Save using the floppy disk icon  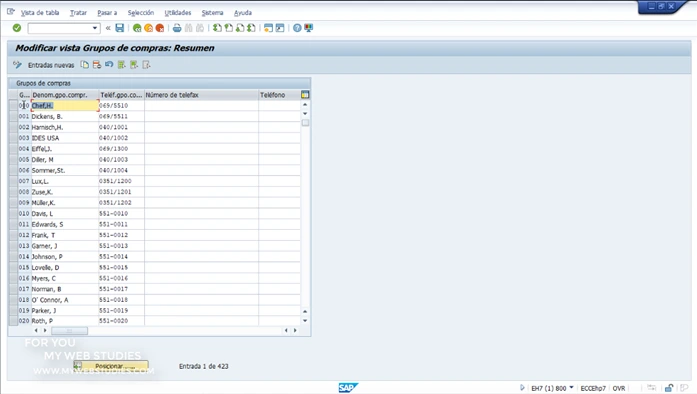point(120,28)
